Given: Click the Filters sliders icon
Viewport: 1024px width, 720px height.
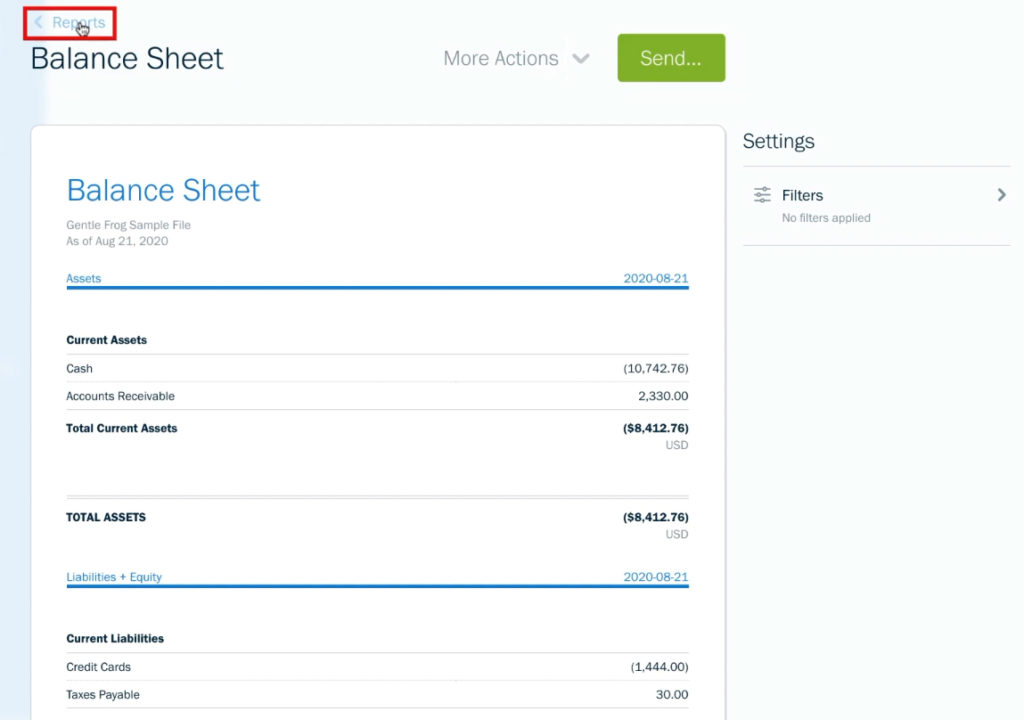Looking at the screenshot, I should coord(761,195).
